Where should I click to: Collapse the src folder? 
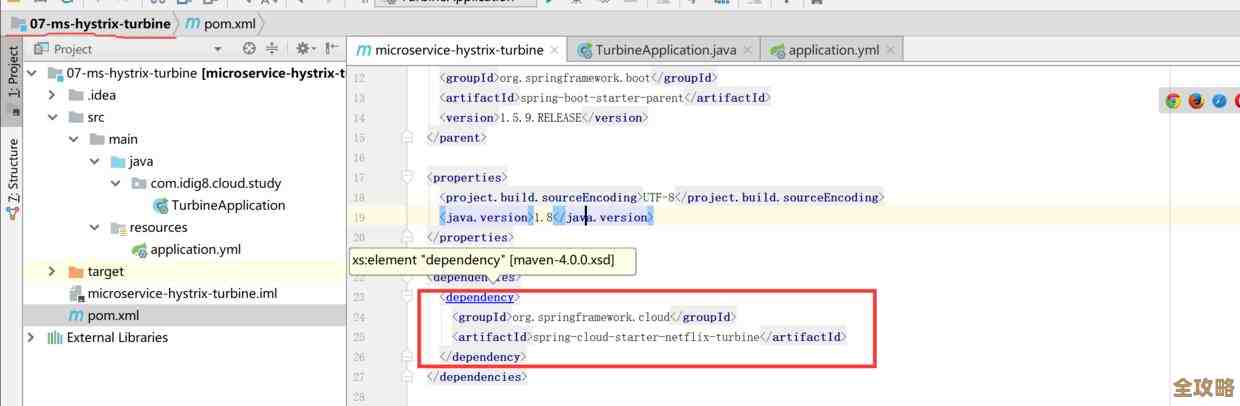coord(53,117)
